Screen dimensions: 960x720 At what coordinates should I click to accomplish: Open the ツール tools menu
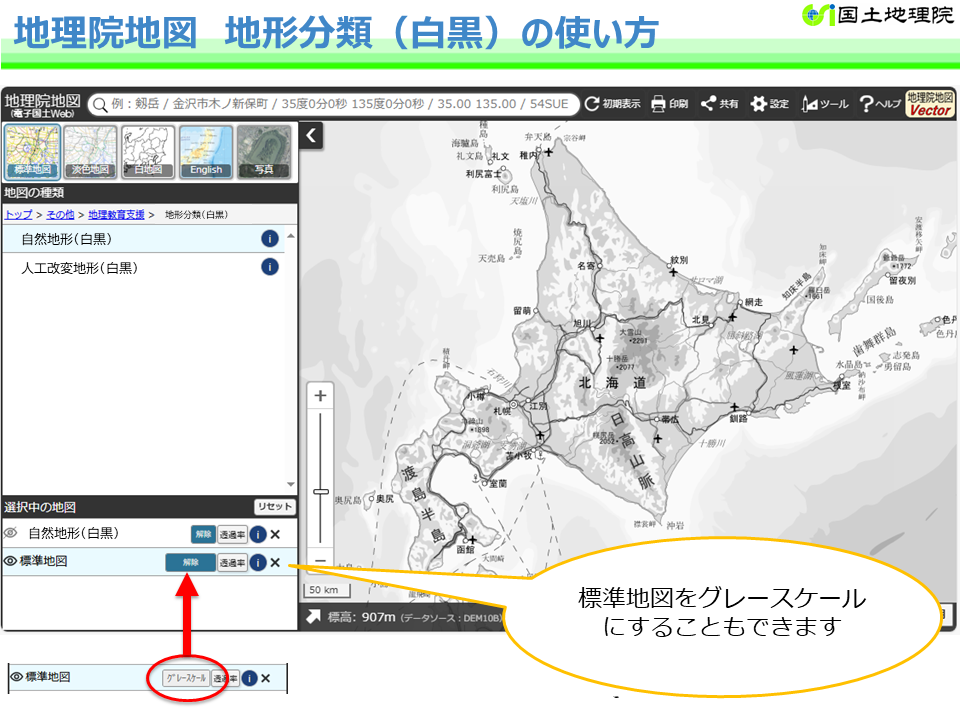tap(825, 104)
